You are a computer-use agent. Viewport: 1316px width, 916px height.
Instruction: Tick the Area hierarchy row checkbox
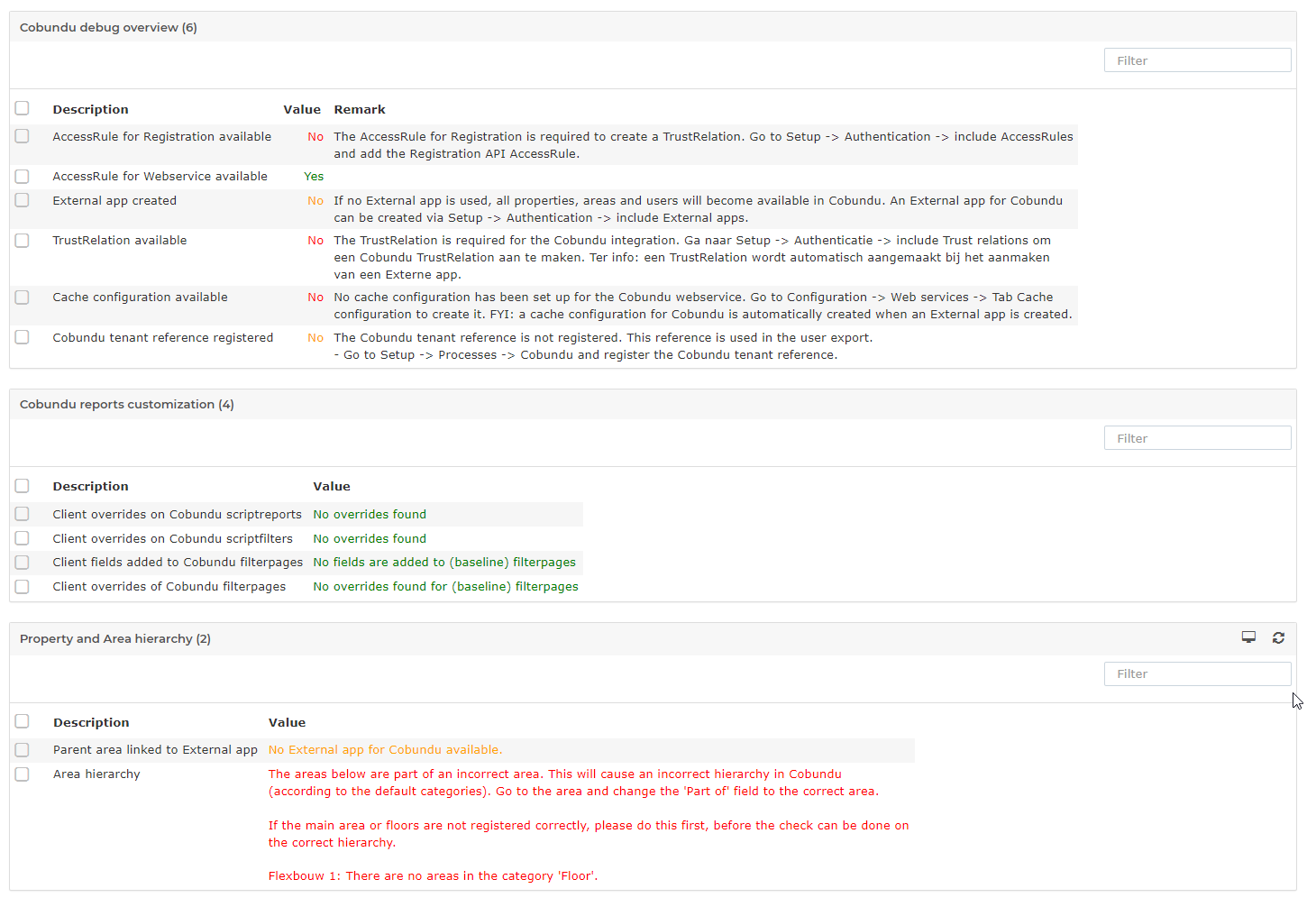click(23, 774)
